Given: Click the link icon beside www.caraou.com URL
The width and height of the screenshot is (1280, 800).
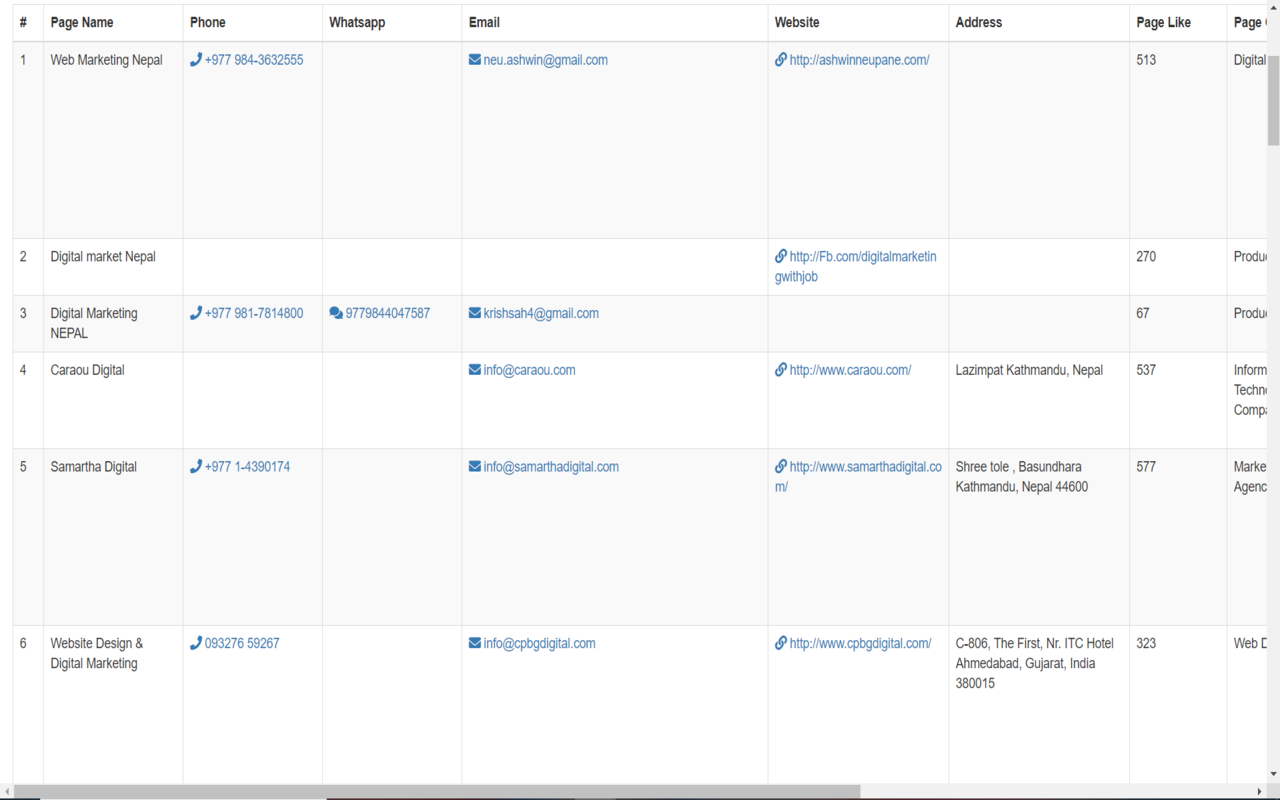Looking at the screenshot, I should 781,370.
